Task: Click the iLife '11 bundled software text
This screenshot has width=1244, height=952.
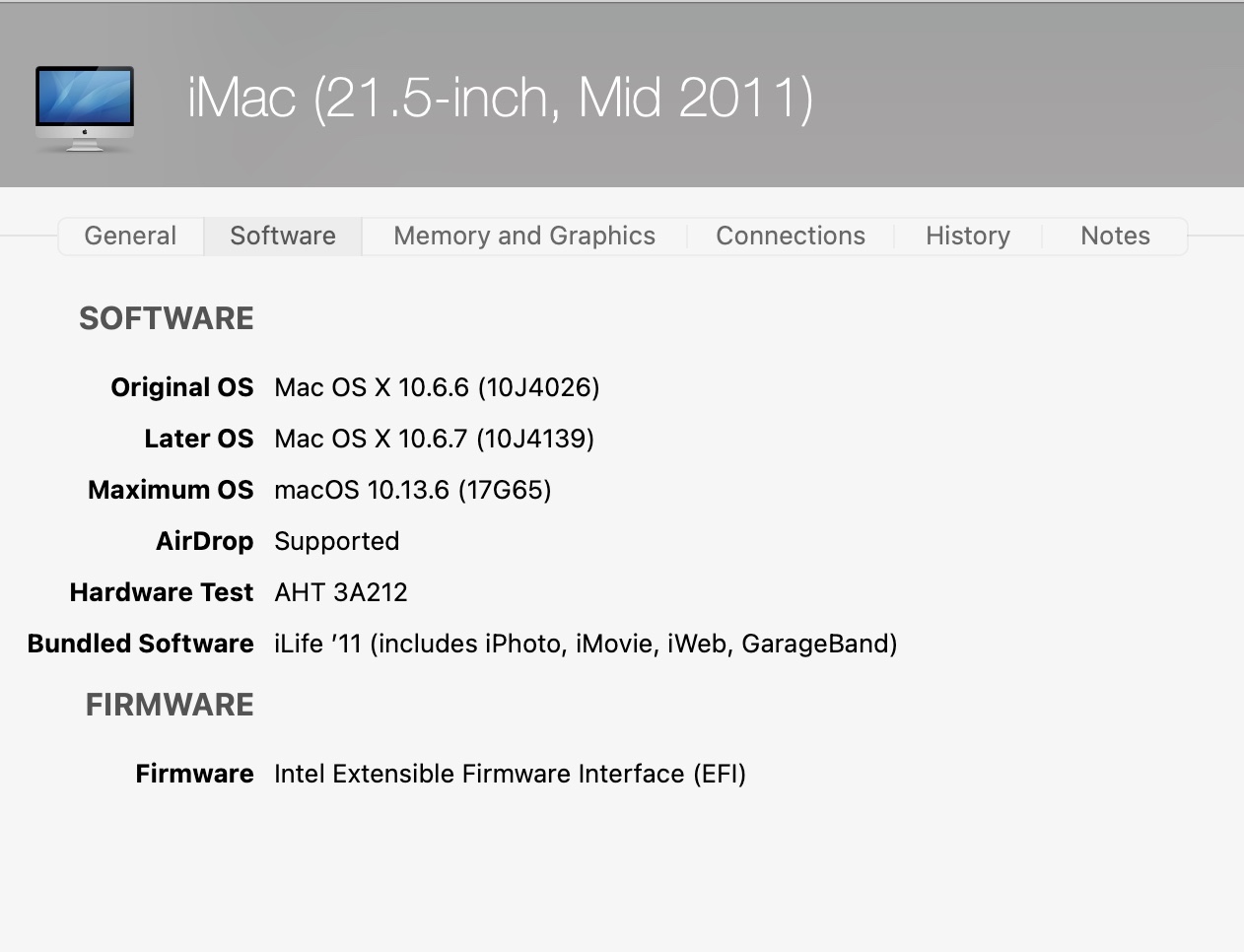Action: (586, 644)
